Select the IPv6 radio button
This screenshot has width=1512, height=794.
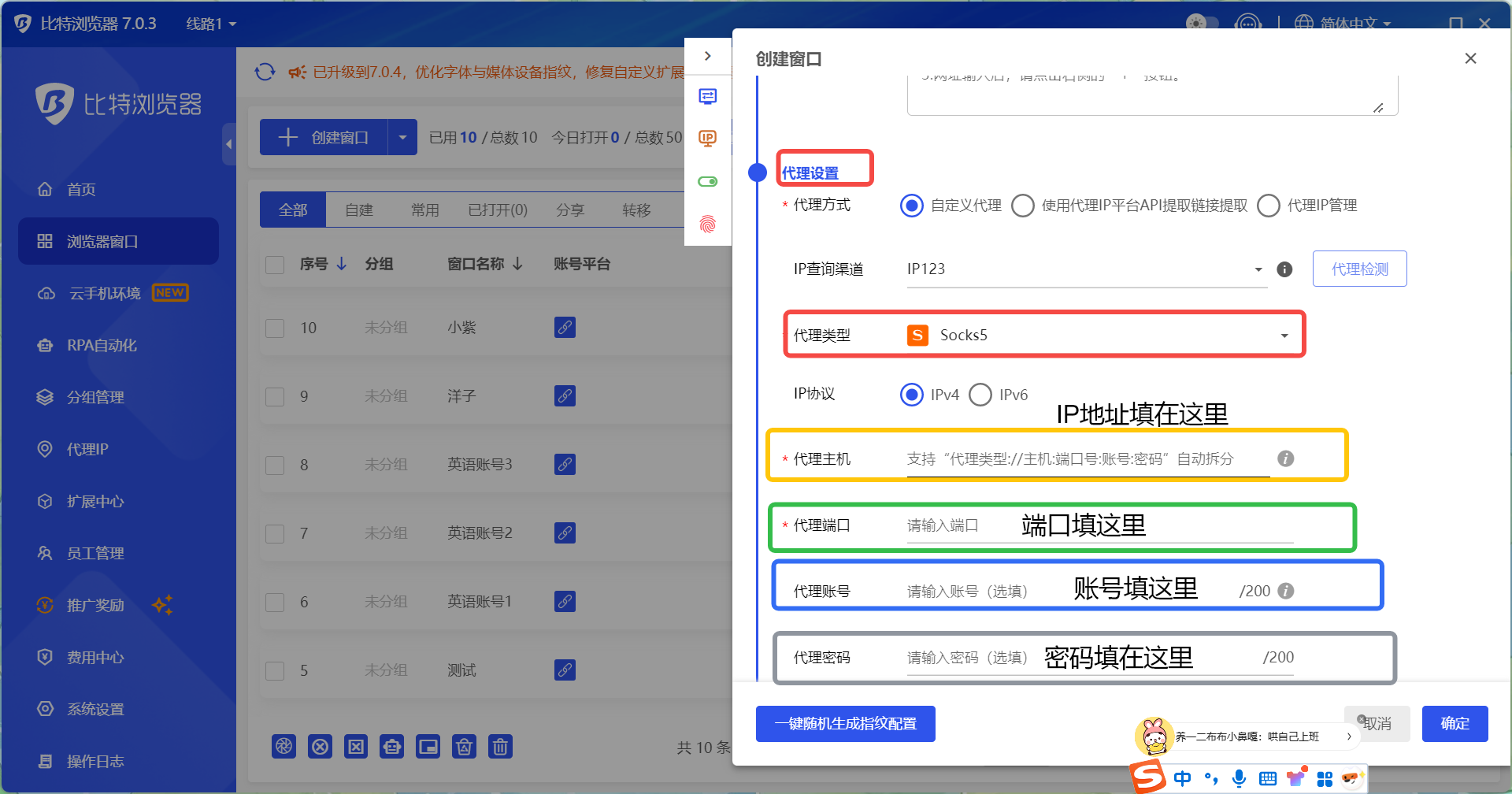coord(980,395)
